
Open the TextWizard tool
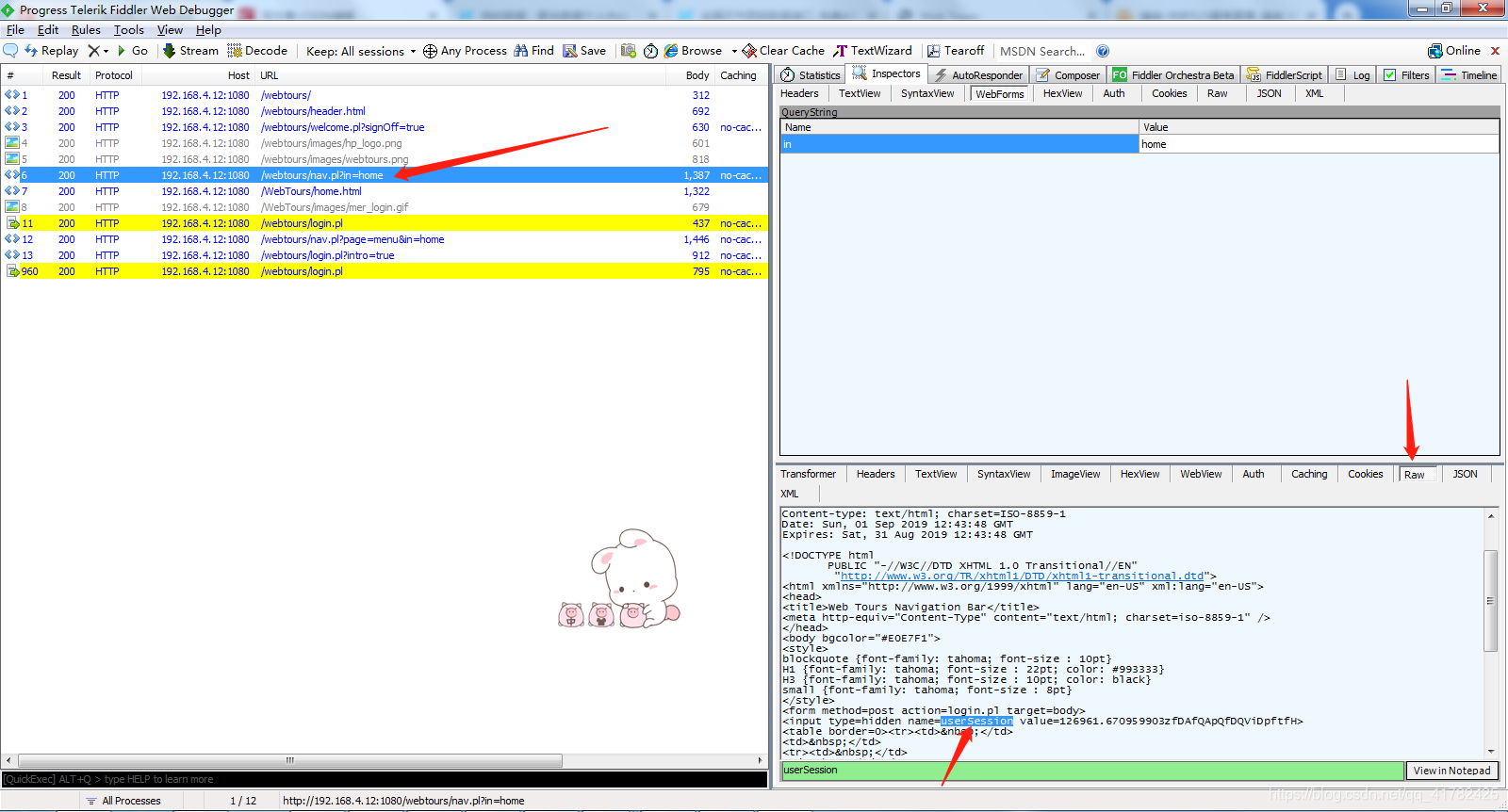click(x=873, y=51)
